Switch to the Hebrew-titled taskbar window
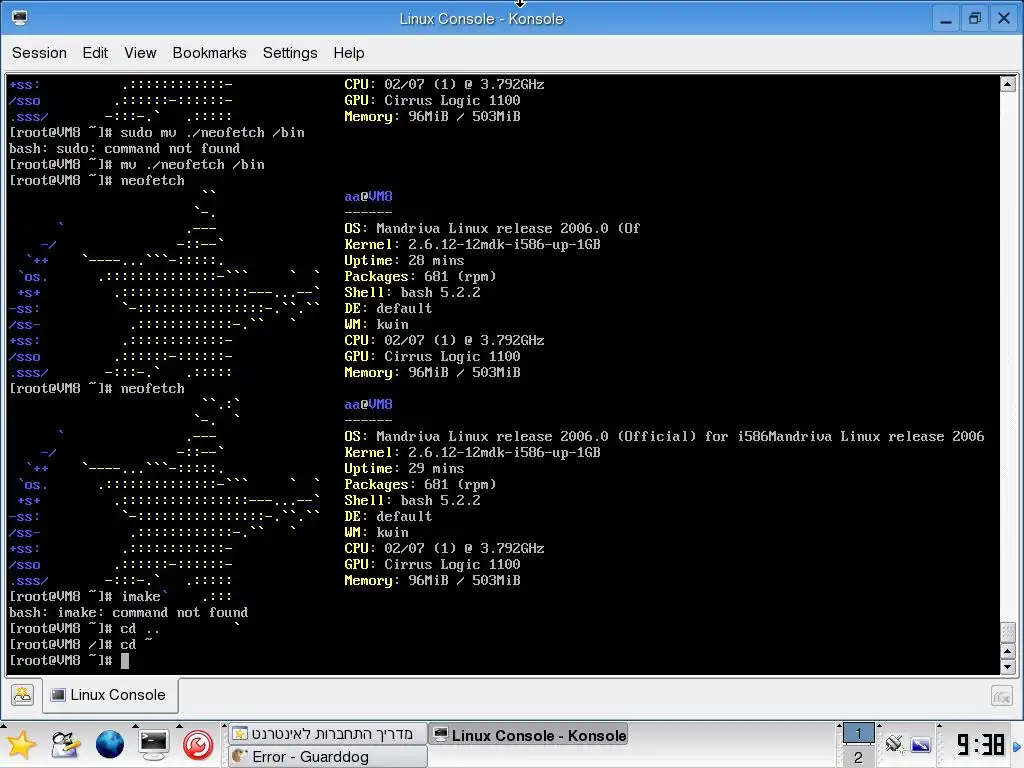The image size is (1024, 768). point(328,734)
